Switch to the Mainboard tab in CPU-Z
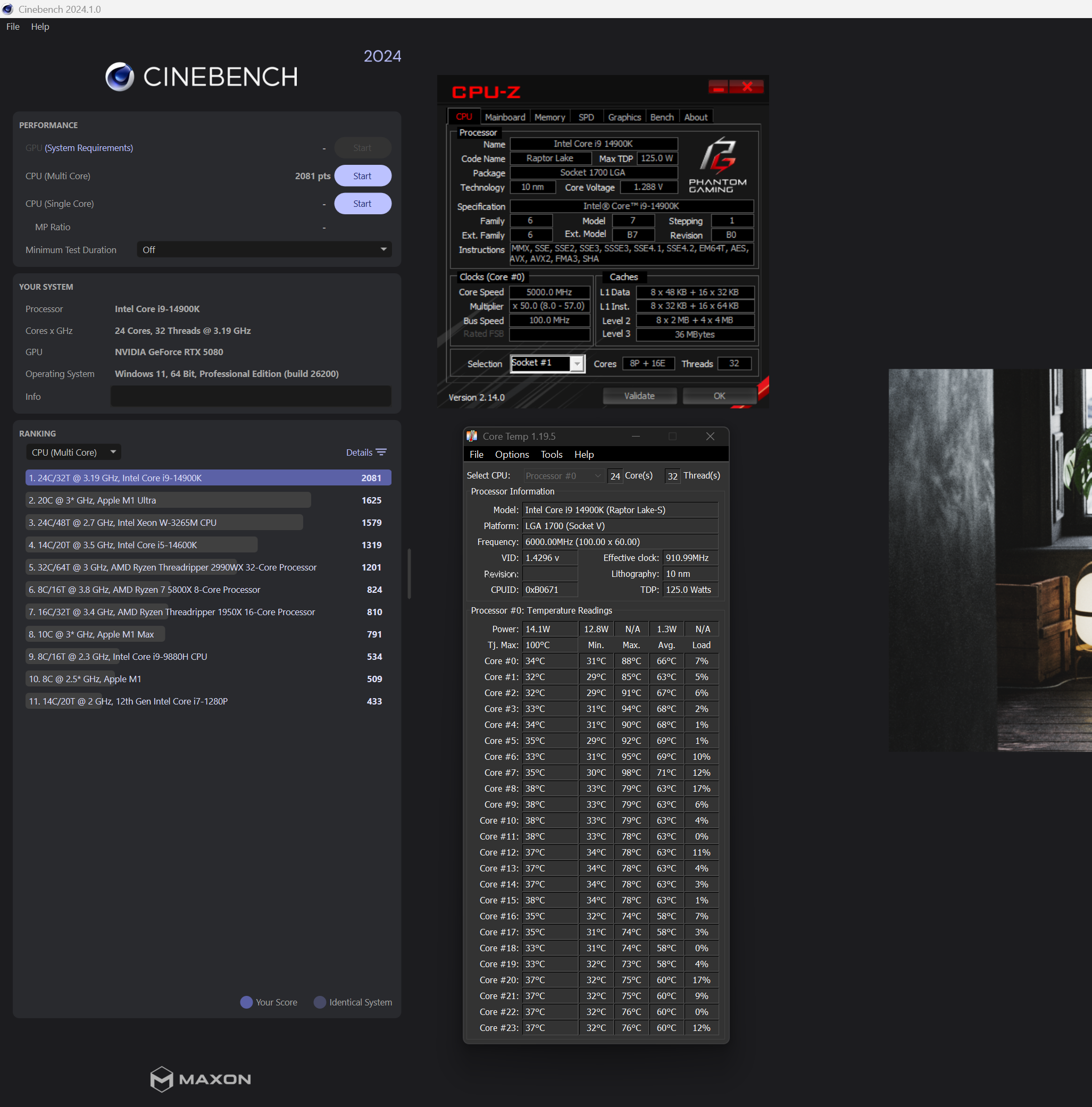 [x=504, y=117]
